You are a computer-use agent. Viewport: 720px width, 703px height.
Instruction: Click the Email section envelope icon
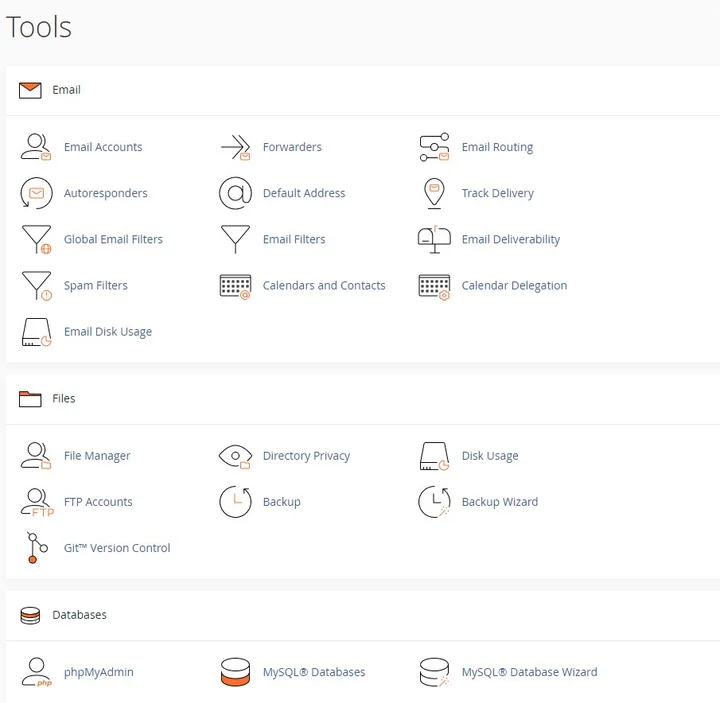30,90
